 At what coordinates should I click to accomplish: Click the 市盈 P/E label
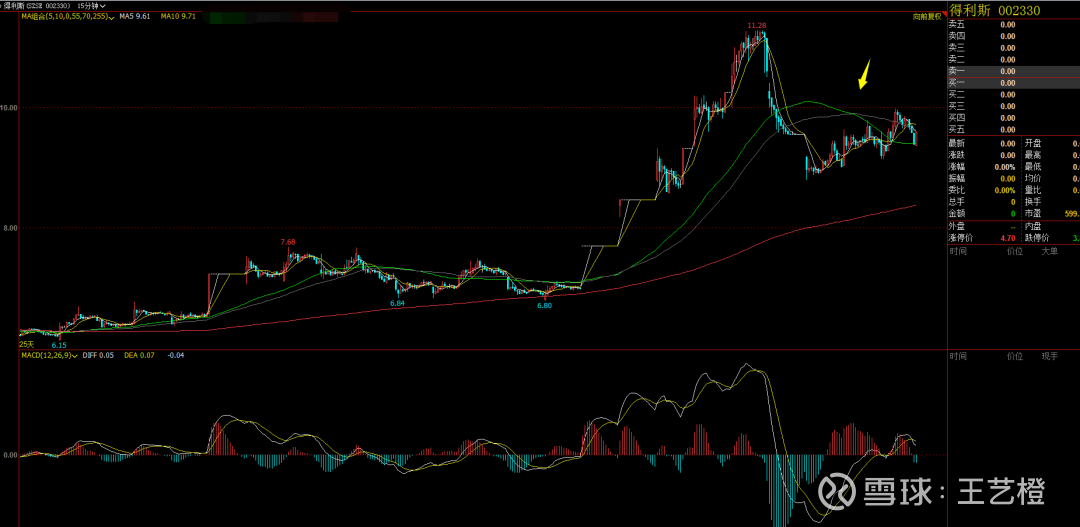[x=1032, y=214]
